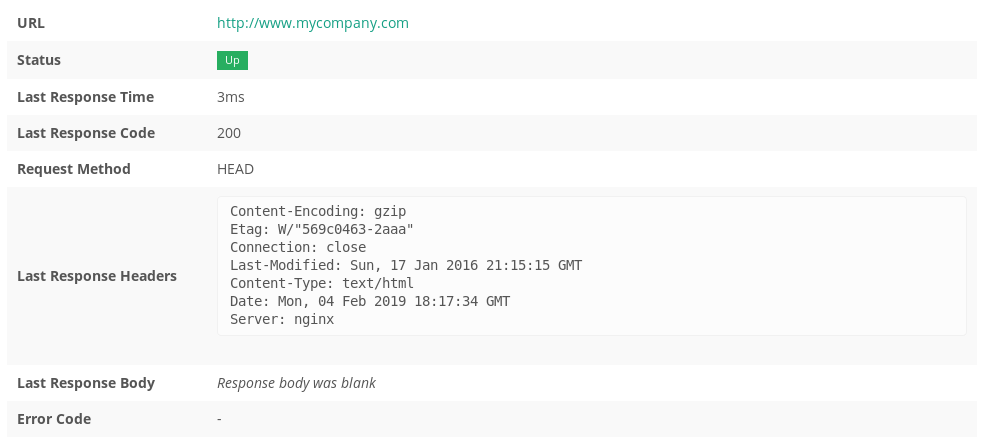Screen dimensions: 987x447
Task: Click the Last Response Headers label
Action: click(97, 276)
